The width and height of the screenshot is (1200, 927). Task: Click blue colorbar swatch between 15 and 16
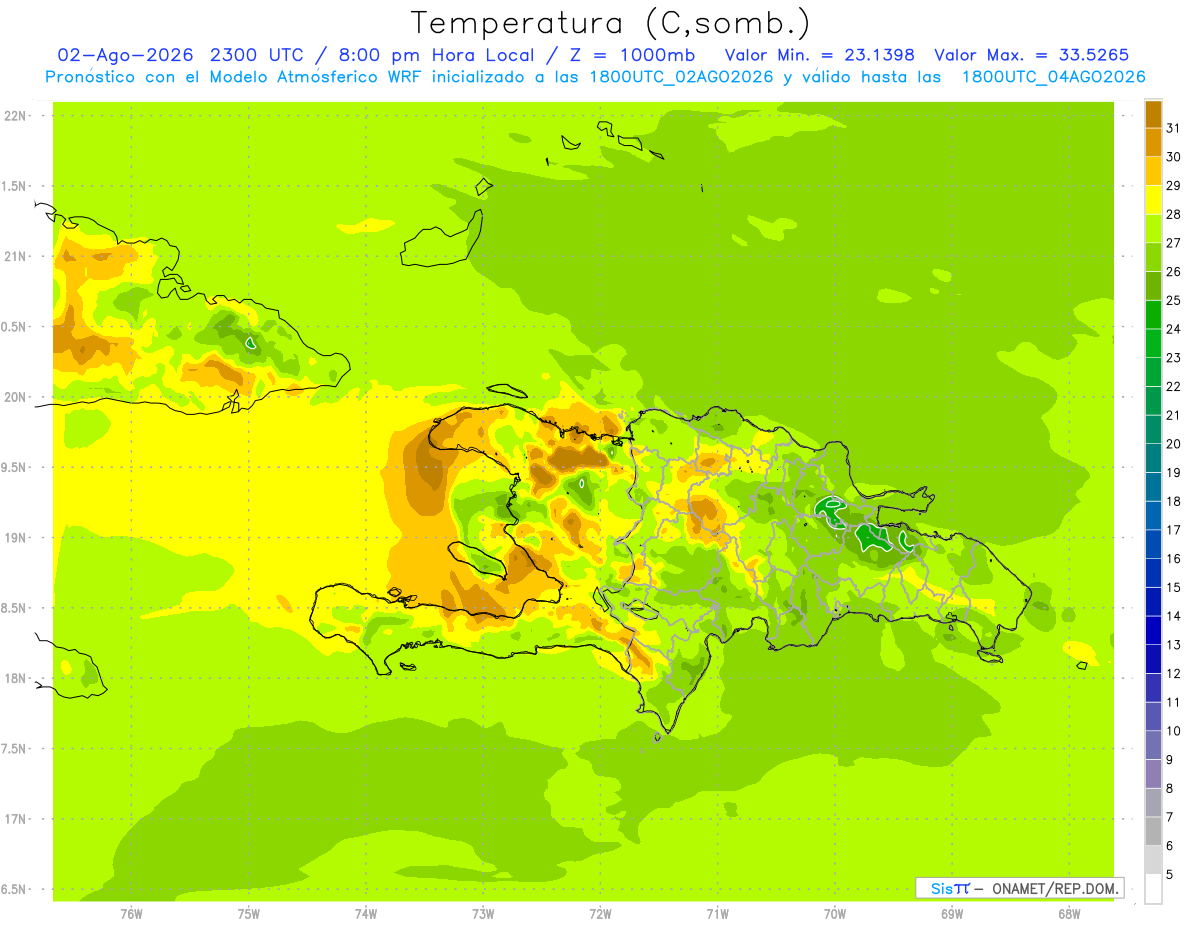click(x=1153, y=573)
